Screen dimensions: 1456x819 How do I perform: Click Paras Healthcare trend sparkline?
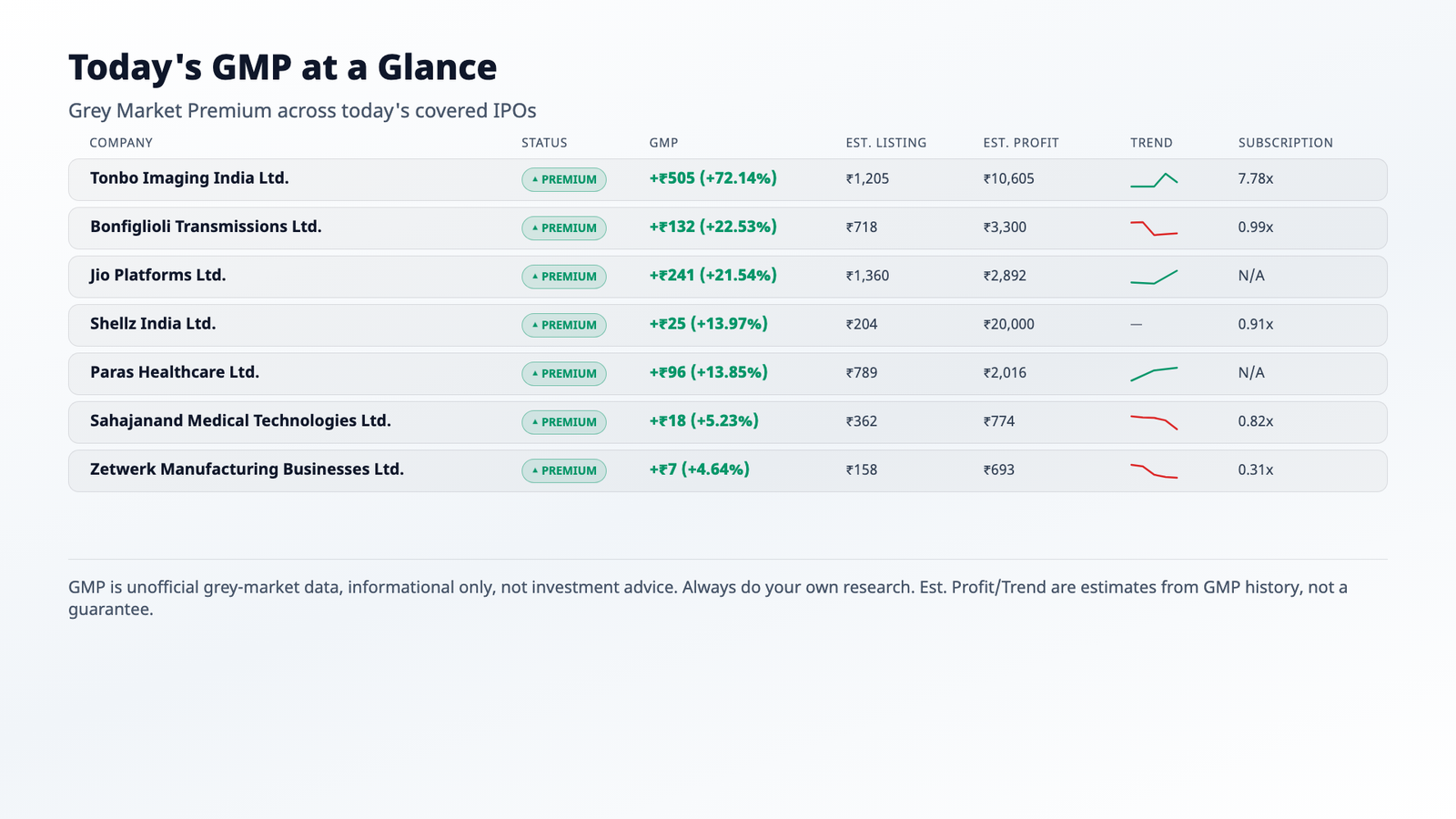(1154, 374)
